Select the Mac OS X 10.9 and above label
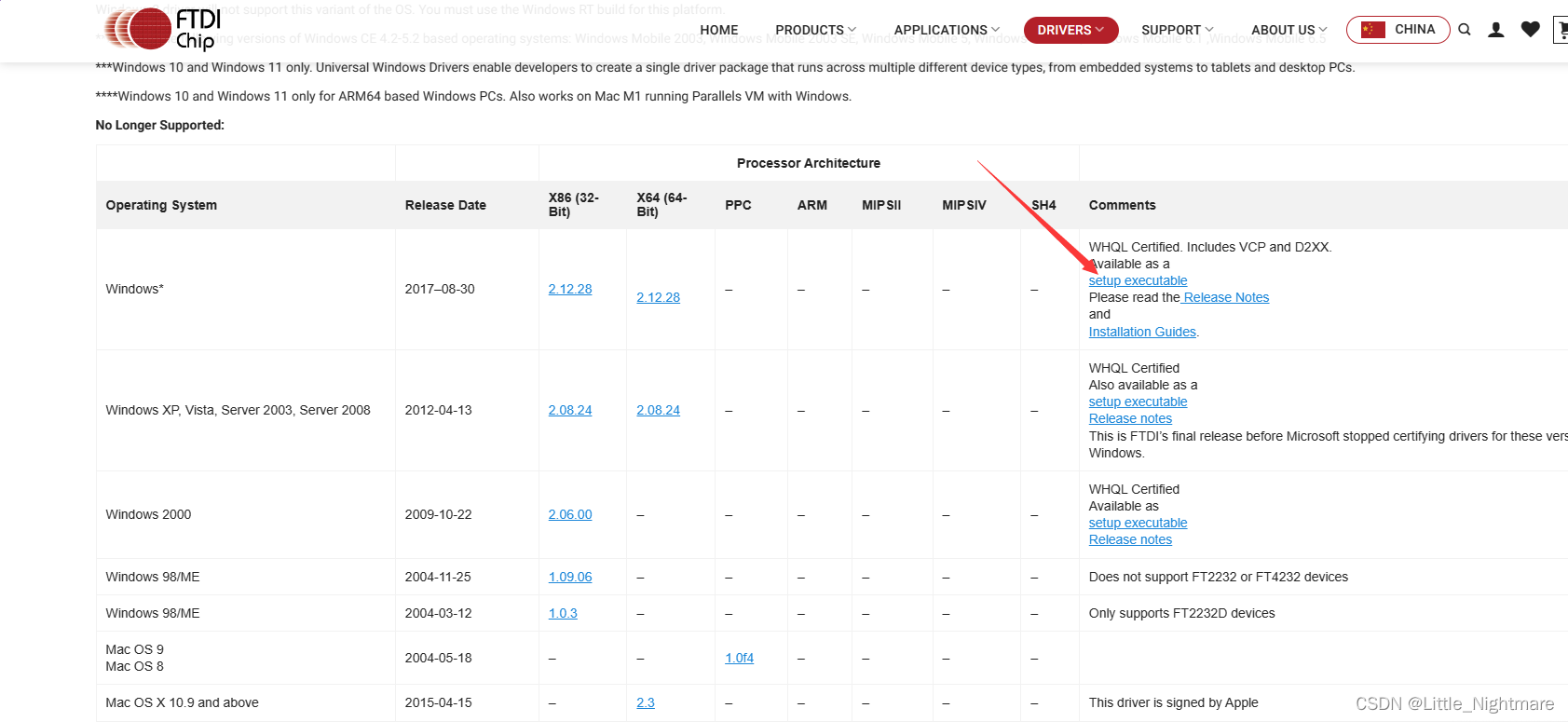Screen dimensions: 1568x722 coord(182,702)
